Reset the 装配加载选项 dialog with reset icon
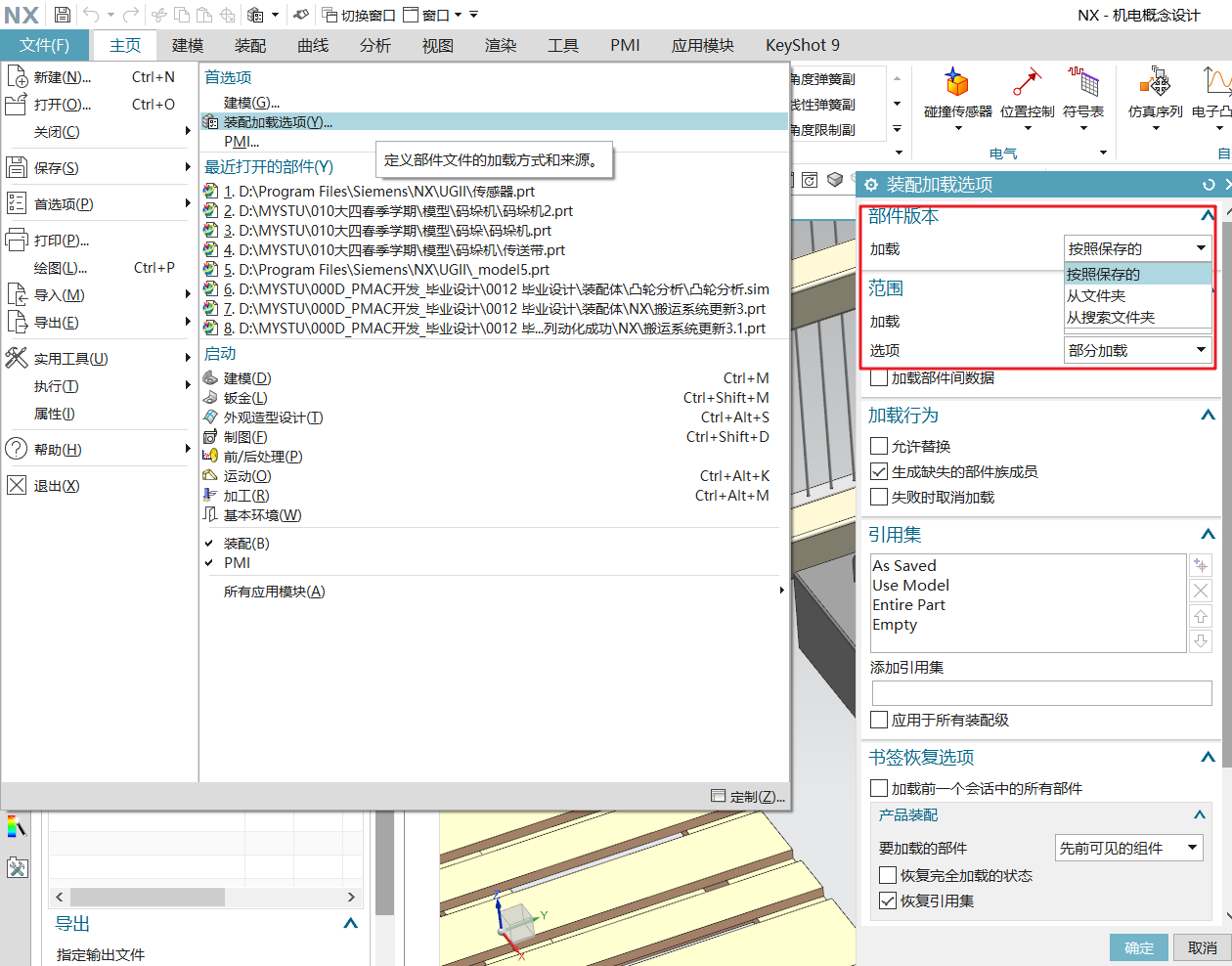The width and height of the screenshot is (1232, 966). click(1209, 184)
